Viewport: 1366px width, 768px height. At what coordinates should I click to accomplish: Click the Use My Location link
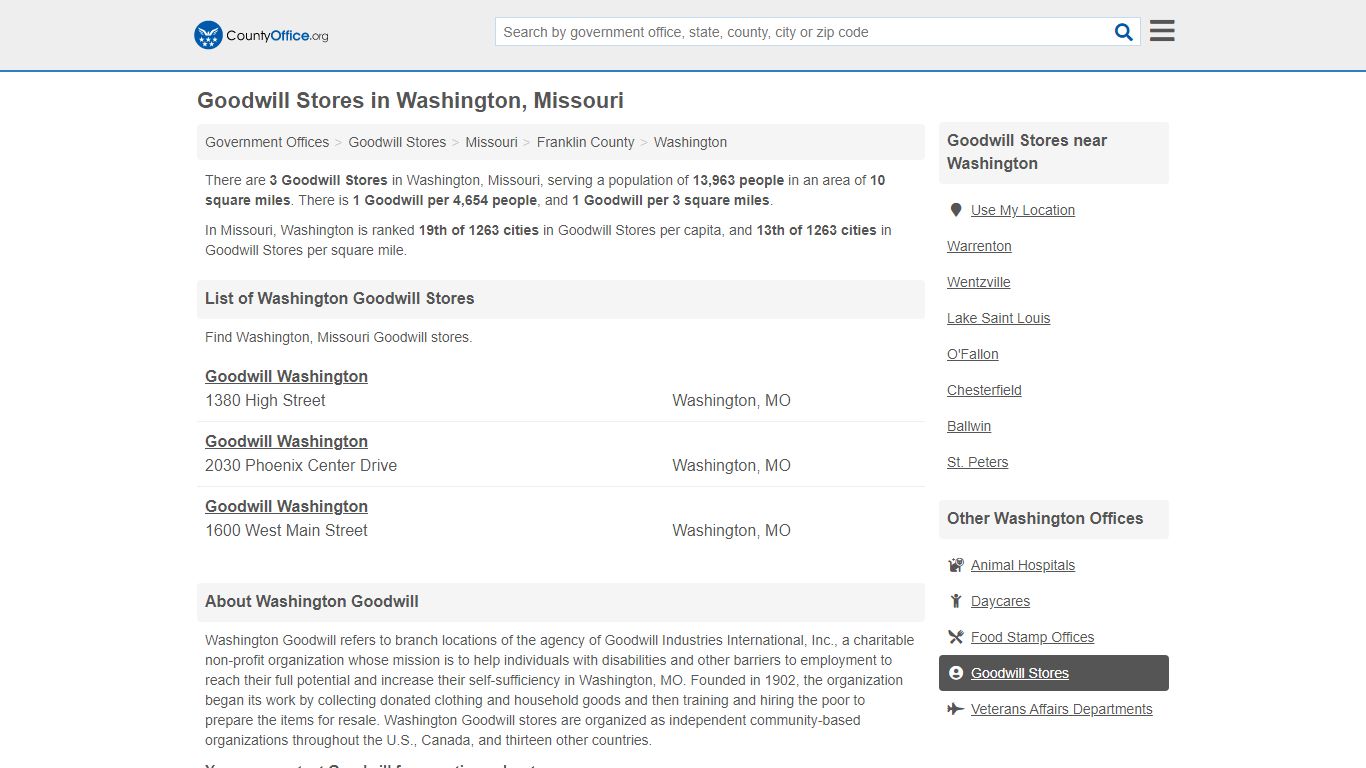(x=1023, y=210)
